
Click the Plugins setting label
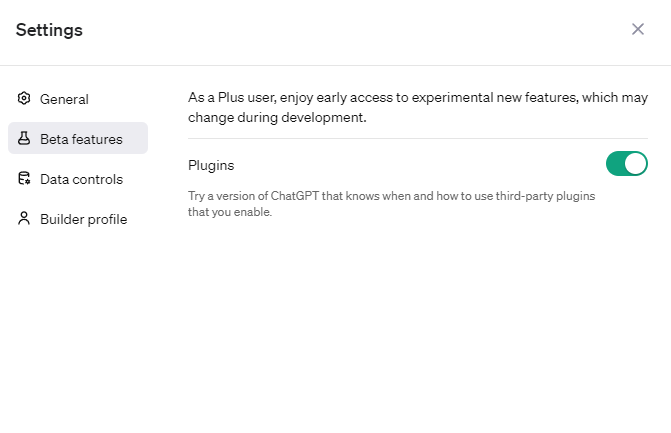[211, 165]
